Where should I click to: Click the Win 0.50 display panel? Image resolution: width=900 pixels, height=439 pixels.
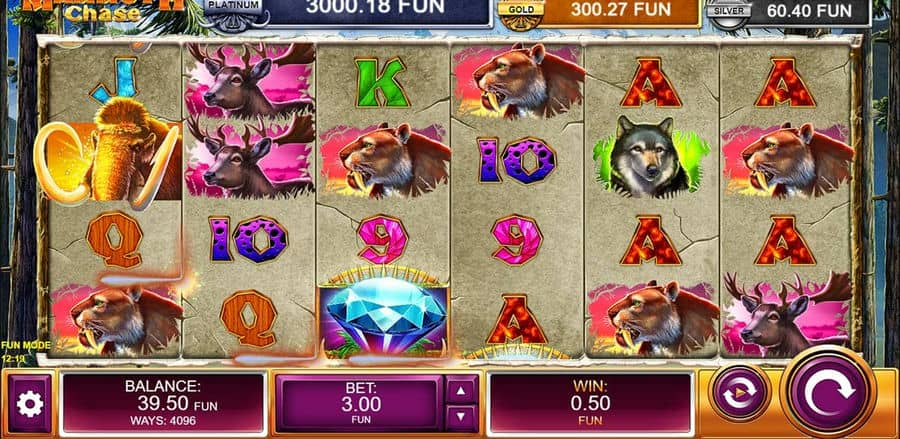click(591, 403)
